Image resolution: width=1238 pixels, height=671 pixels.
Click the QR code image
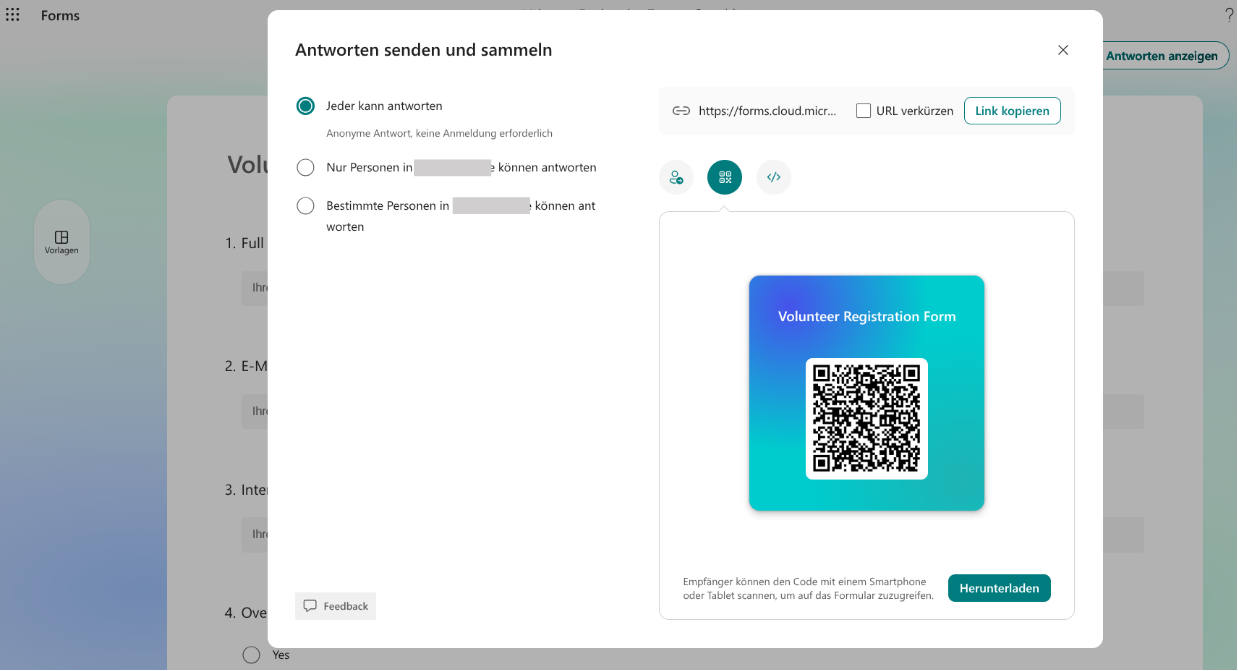click(866, 418)
